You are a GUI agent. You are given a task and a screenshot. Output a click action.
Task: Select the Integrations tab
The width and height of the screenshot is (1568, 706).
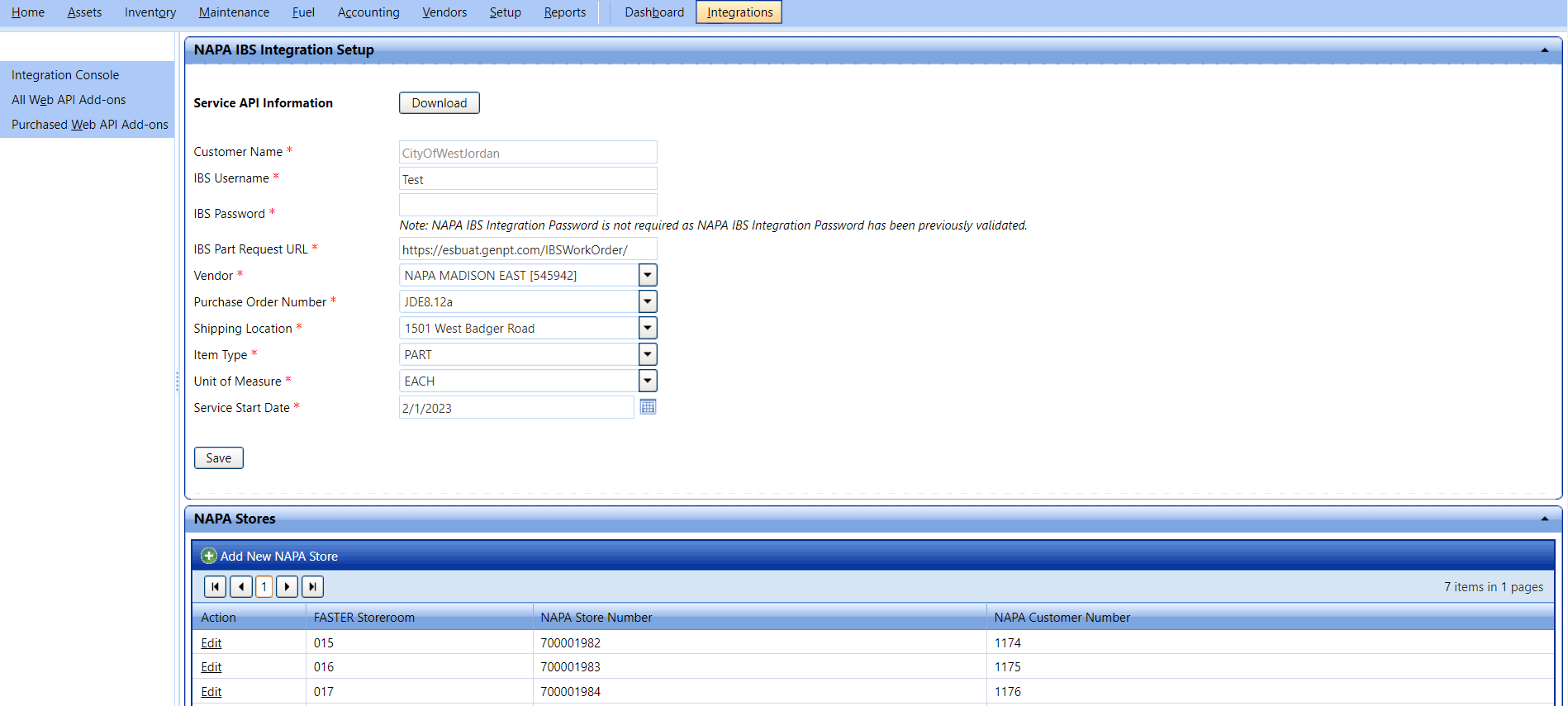(739, 12)
